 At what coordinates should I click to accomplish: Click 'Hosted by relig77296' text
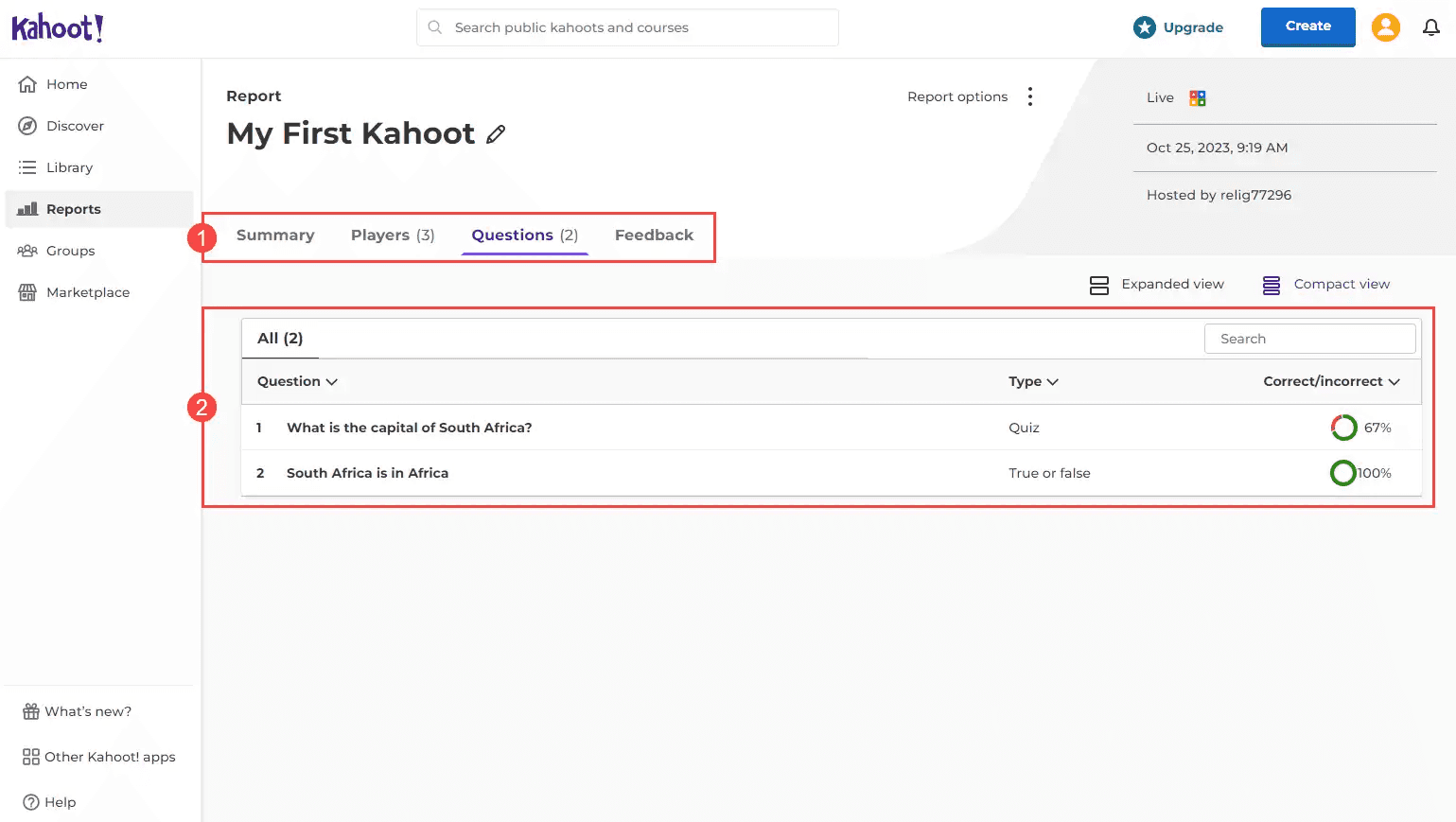(x=1219, y=195)
